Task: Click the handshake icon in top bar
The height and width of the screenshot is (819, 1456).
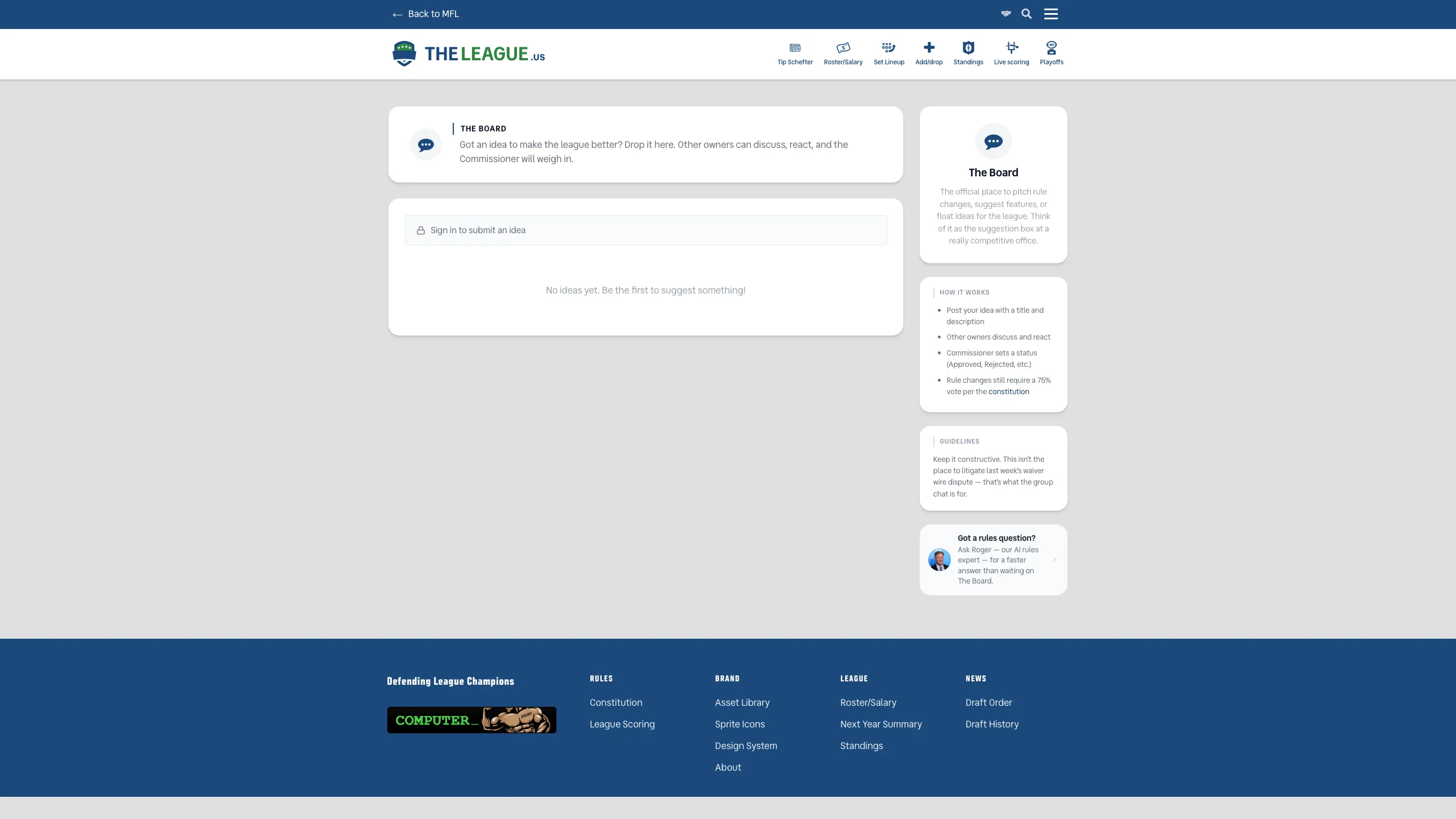Action: [x=1006, y=14]
